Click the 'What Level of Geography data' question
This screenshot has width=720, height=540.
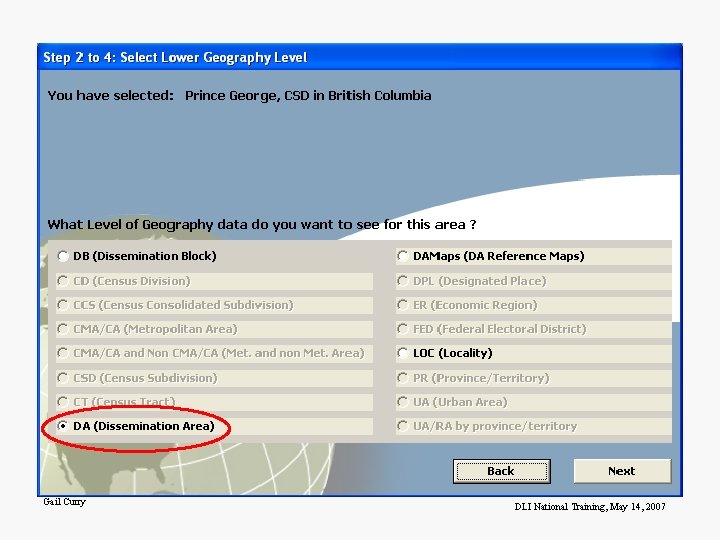click(x=262, y=225)
